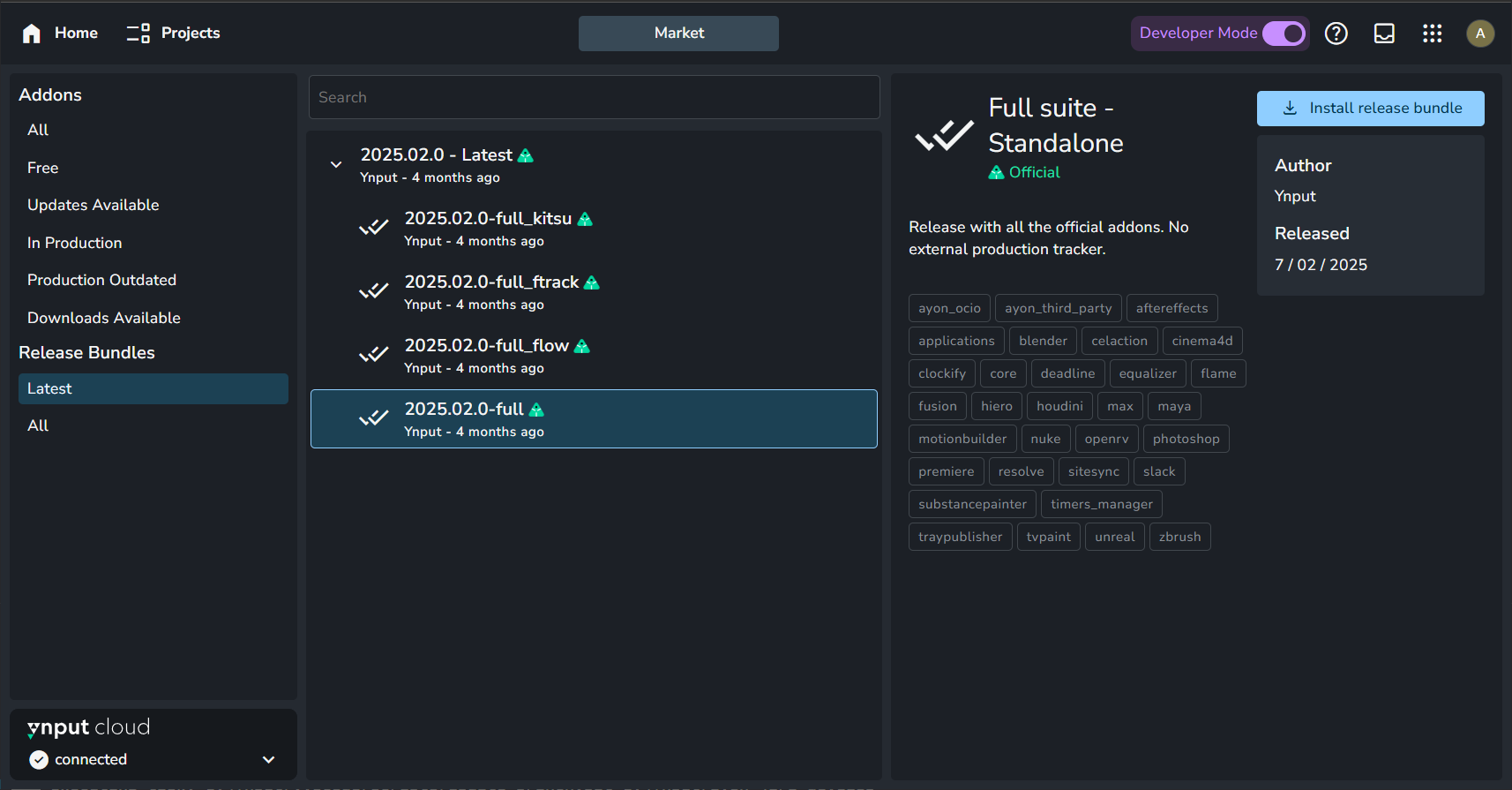Click the Full suite - Standalone title

(x=1056, y=125)
